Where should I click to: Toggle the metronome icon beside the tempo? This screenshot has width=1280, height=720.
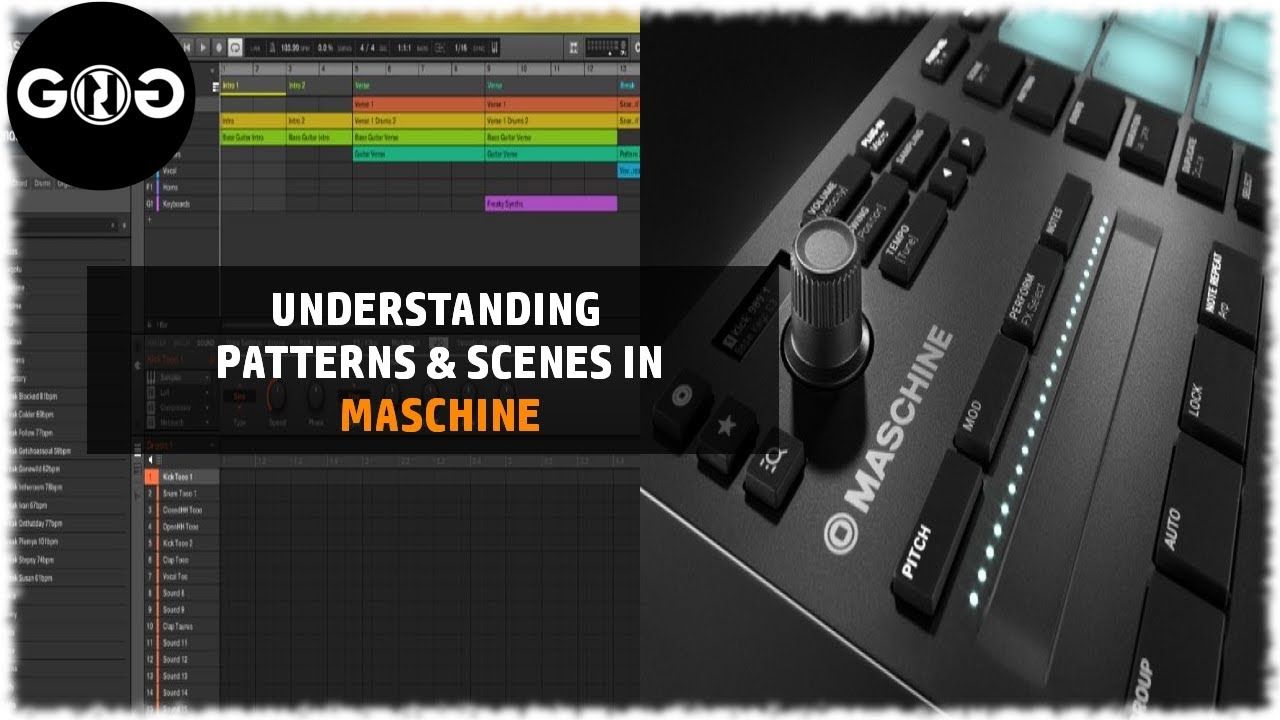(x=271, y=47)
